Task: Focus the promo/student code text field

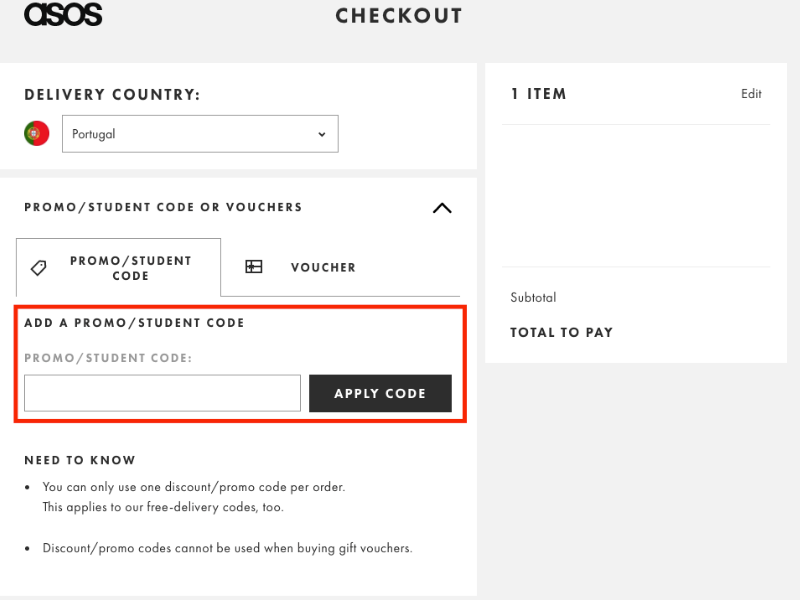Action: coord(162,393)
